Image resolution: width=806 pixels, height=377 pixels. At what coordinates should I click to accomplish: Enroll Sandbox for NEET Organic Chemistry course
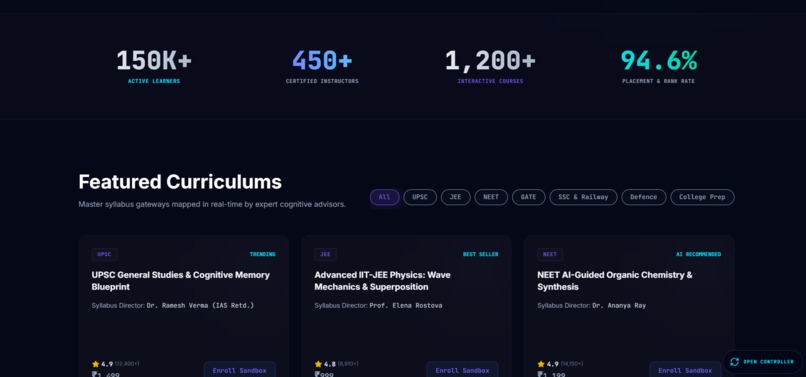pyautogui.click(x=685, y=370)
